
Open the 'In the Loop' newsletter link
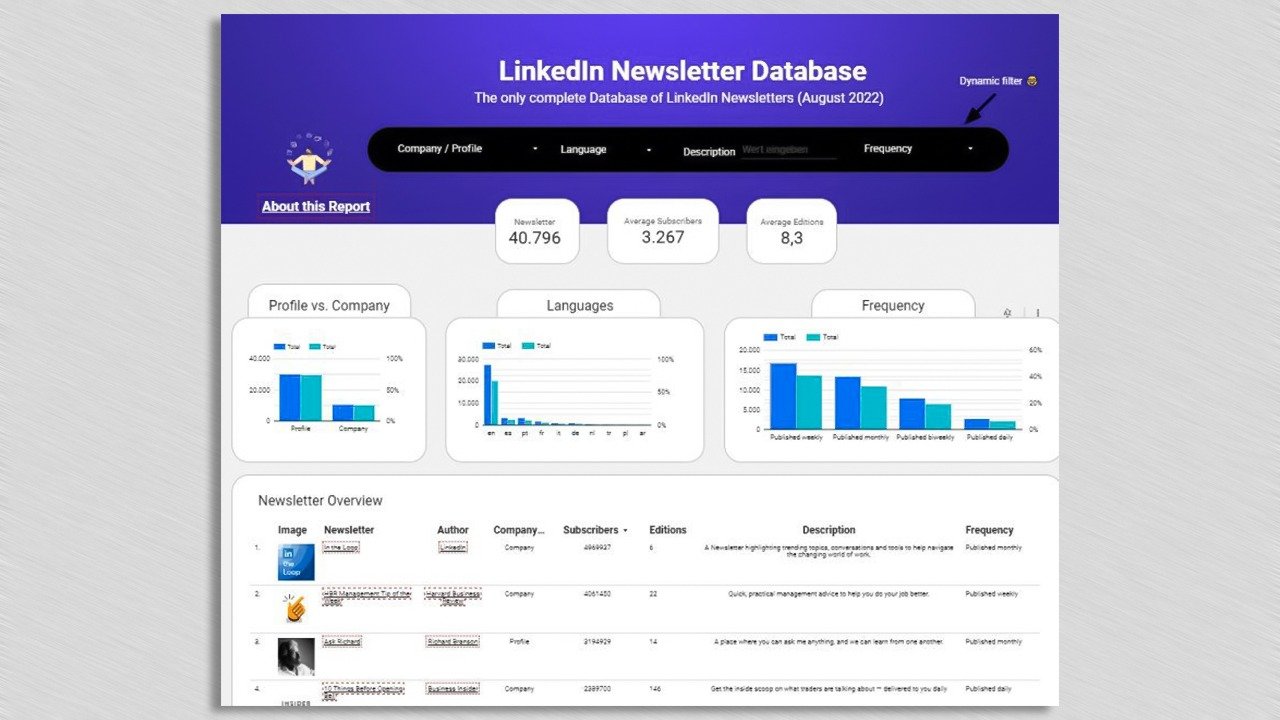pos(341,548)
